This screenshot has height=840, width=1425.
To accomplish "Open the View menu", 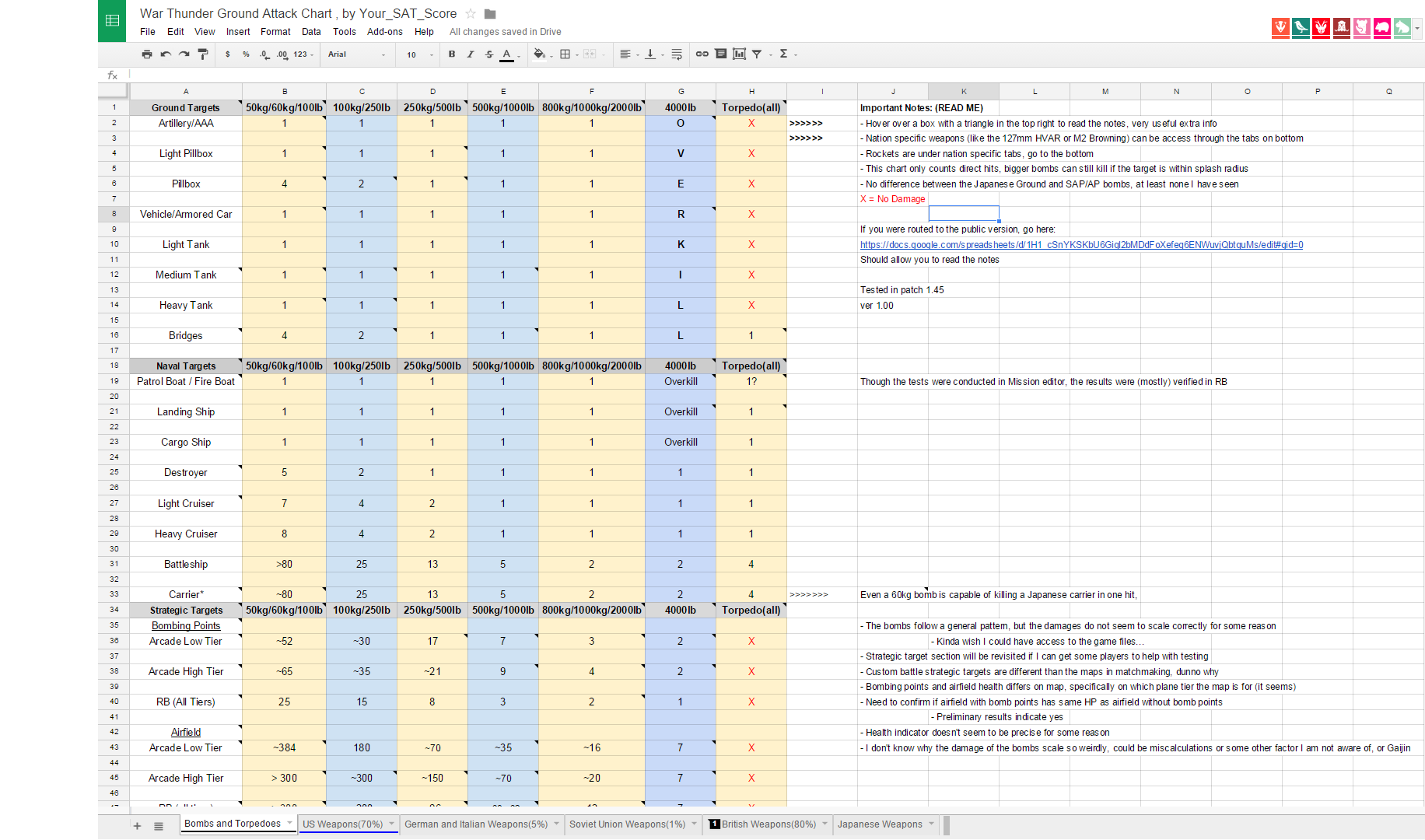I will 205,32.
